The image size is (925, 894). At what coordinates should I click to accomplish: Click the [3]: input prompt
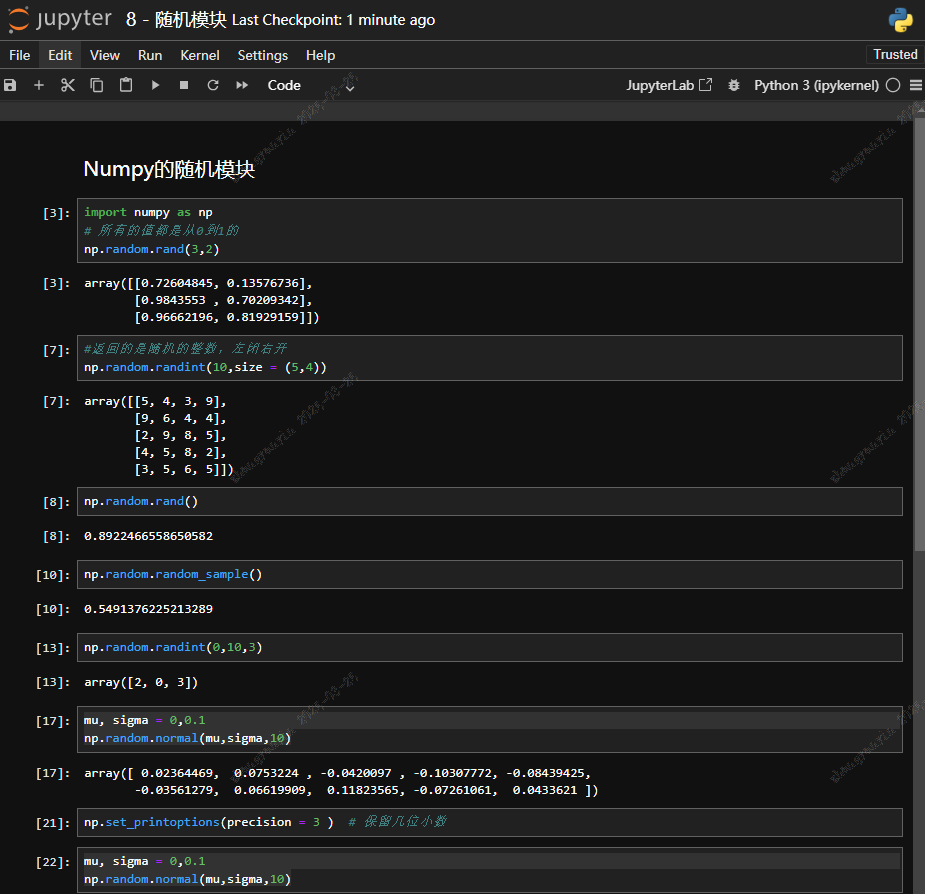[x=56, y=213]
